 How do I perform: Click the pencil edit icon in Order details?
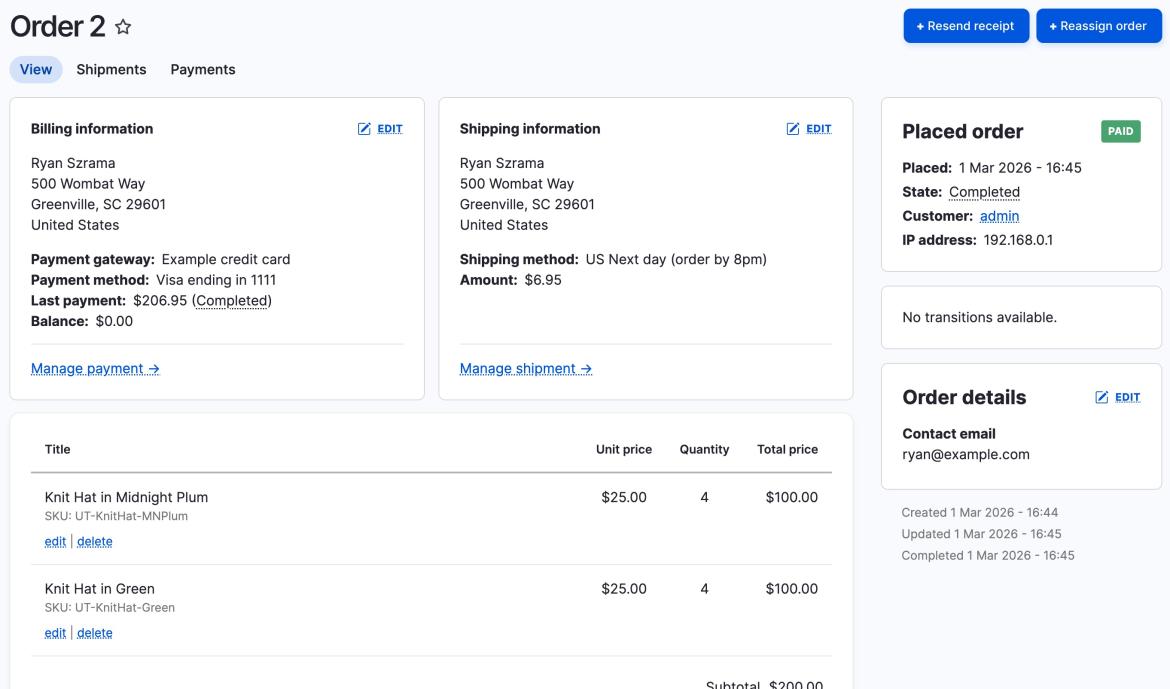(1103, 398)
